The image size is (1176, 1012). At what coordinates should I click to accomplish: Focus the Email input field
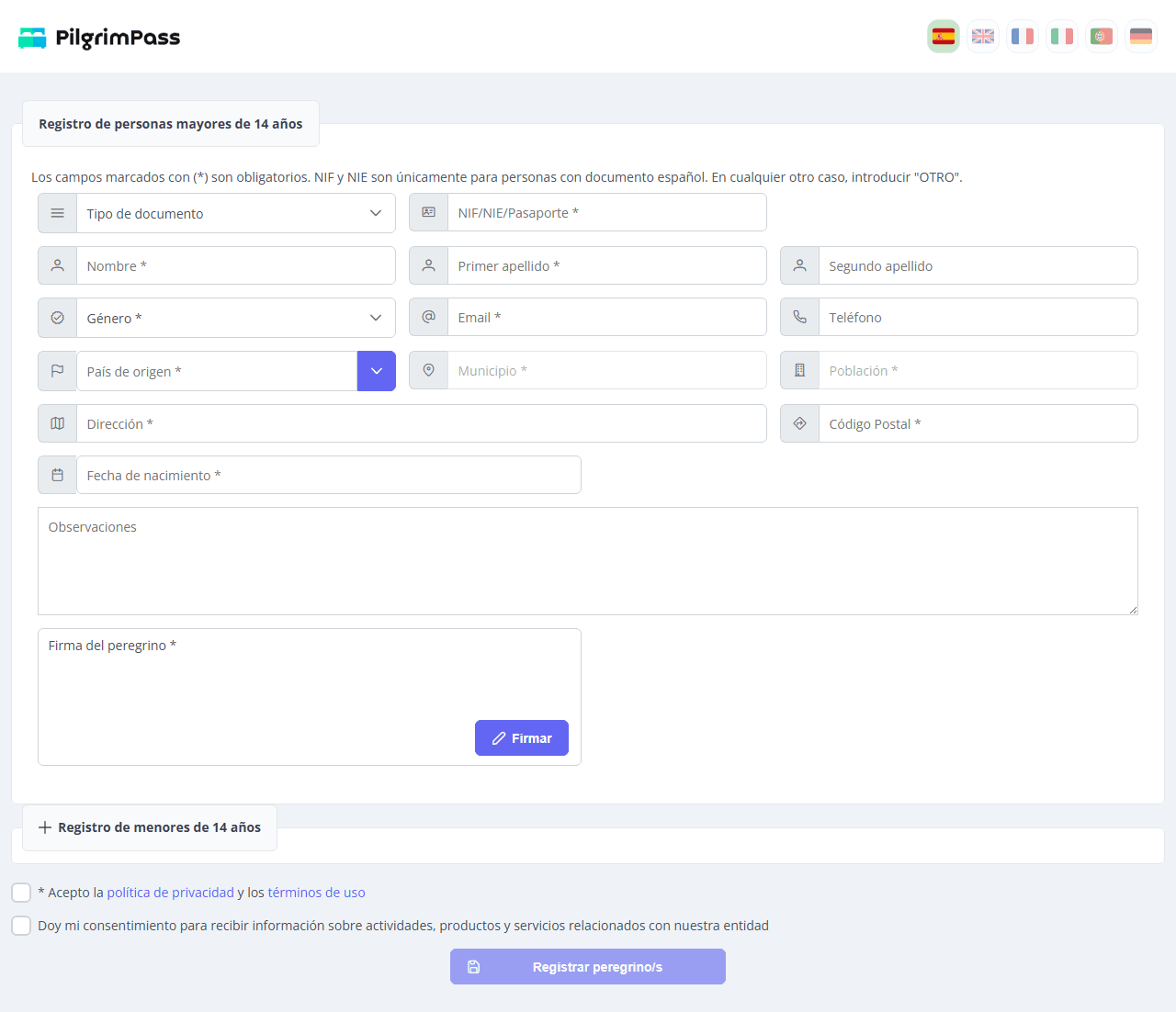(x=607, y=317)
